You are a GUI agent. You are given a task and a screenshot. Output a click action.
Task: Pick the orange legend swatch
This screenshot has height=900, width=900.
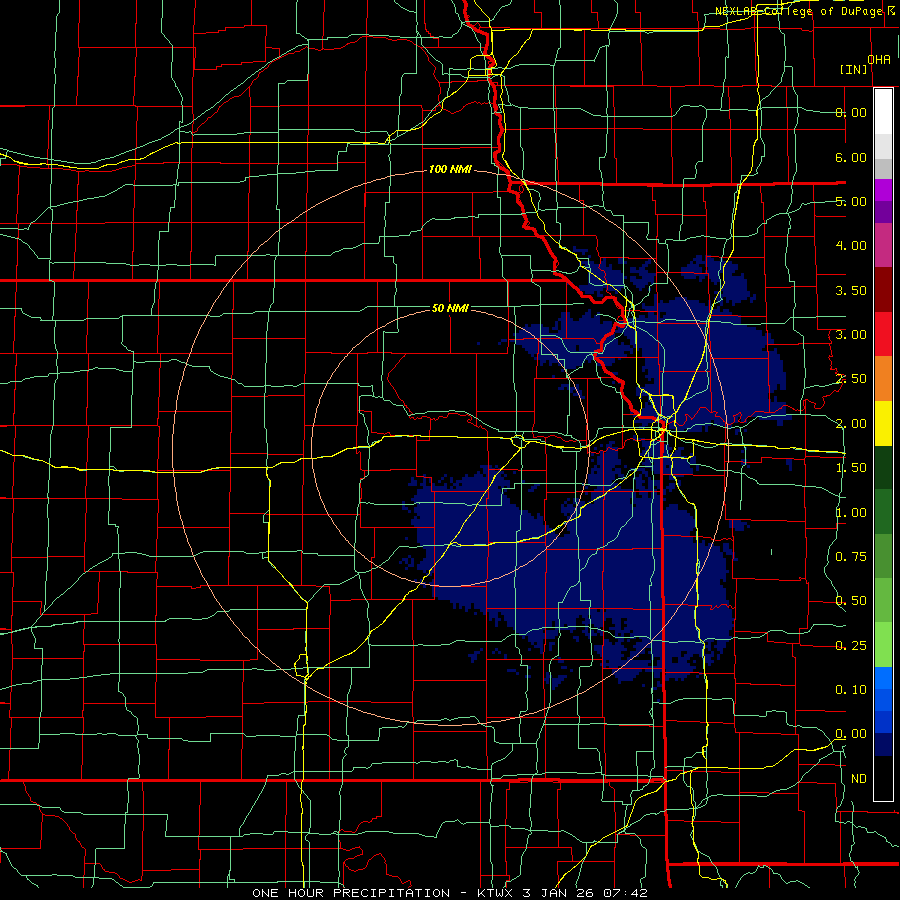click(x=883, y=378)
